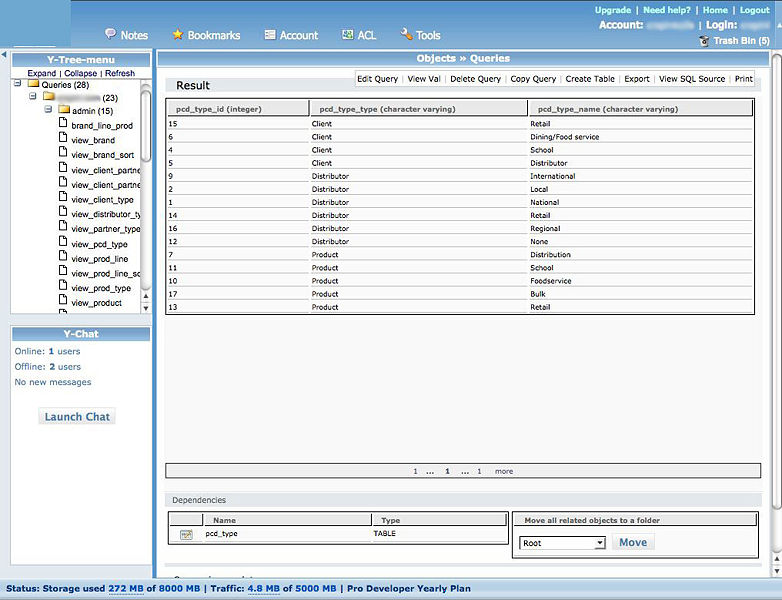Click the Tools wrench icon
This screenshot has width=782, height=600.
click(406, 34)
